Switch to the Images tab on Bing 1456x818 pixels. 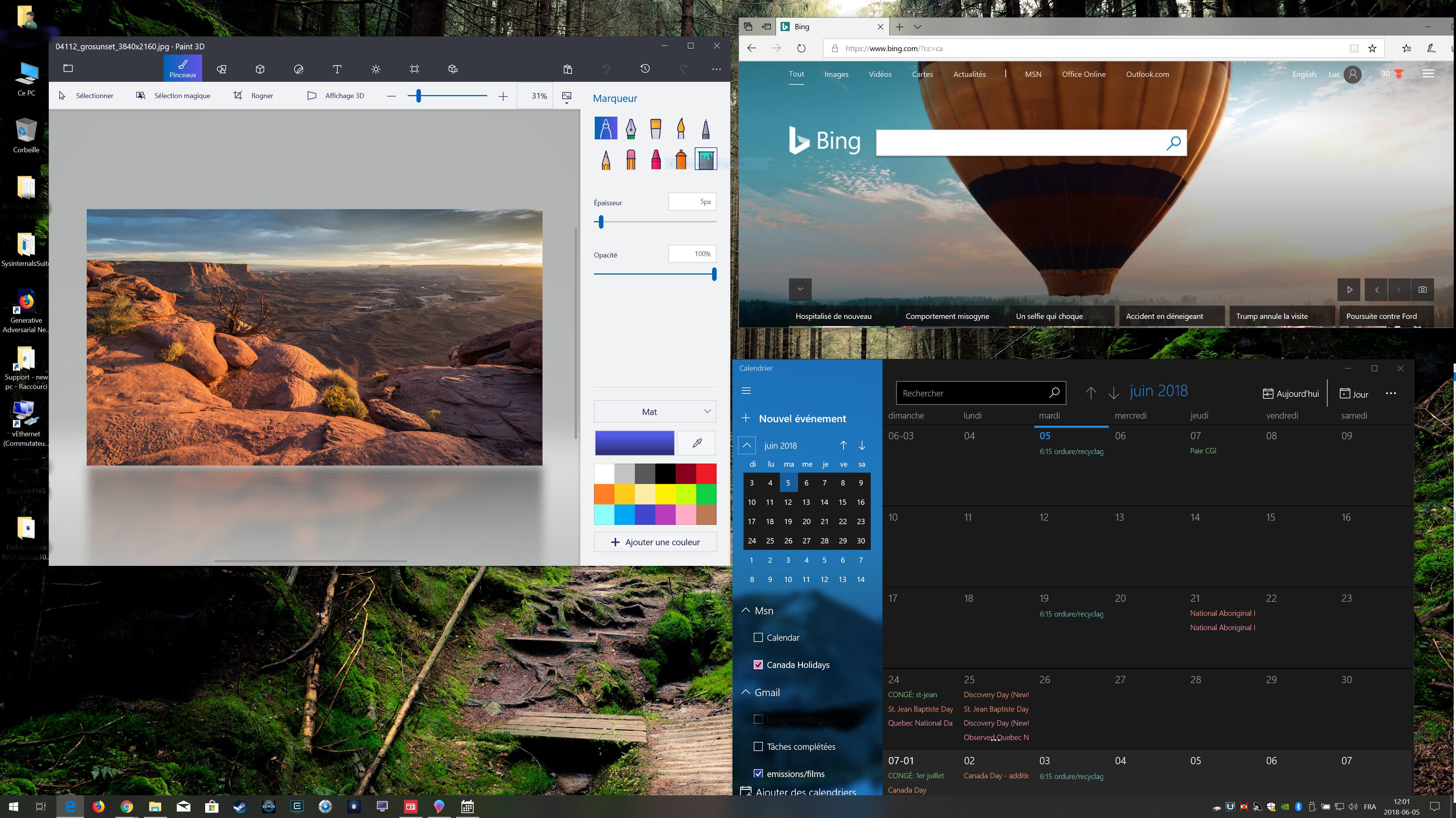pyautogui.click(x=836, y=74)
